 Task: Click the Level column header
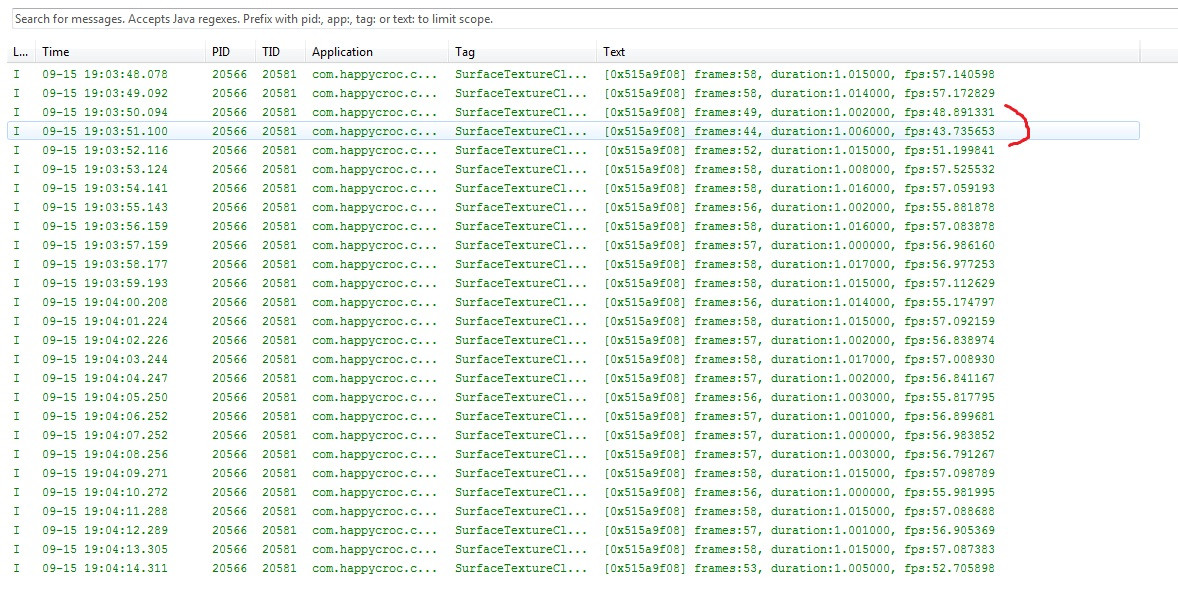[20, 52]
